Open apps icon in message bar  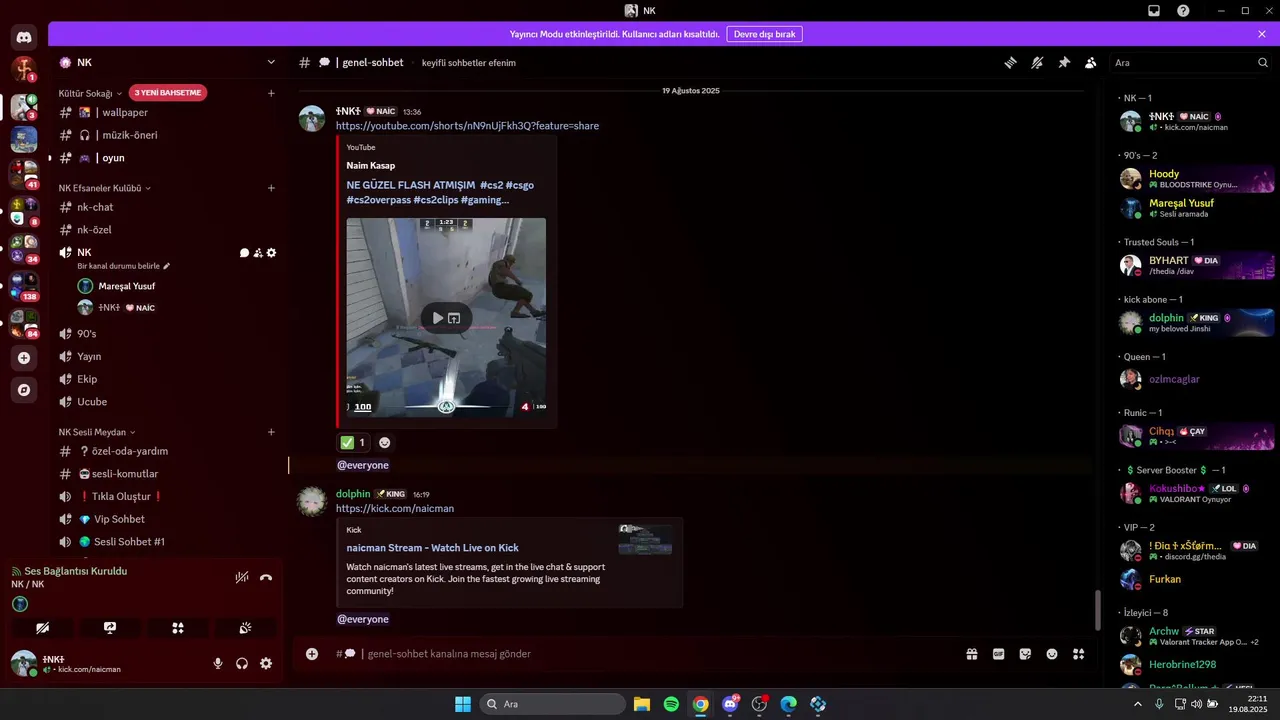(1078, 654)
